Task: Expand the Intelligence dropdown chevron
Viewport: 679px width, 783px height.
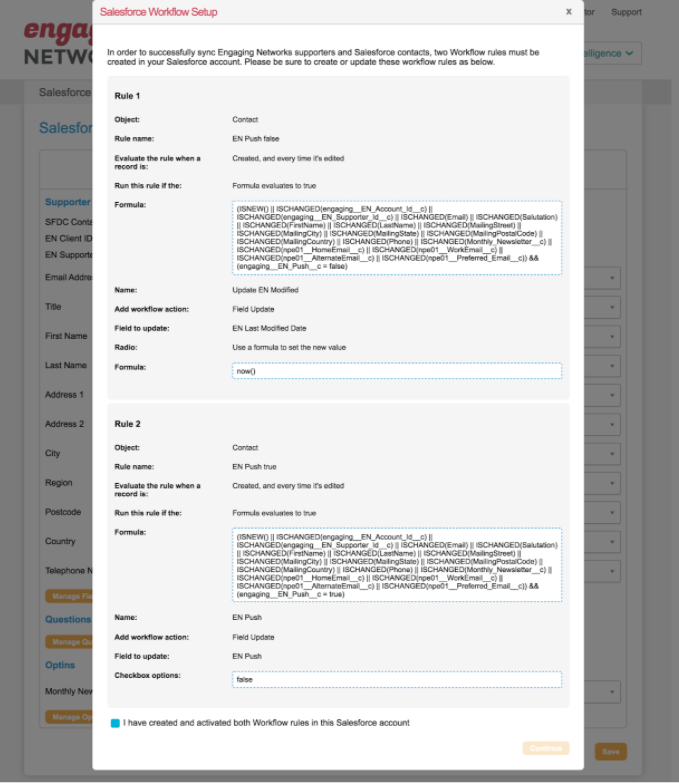Action: (x=629, y=54)
